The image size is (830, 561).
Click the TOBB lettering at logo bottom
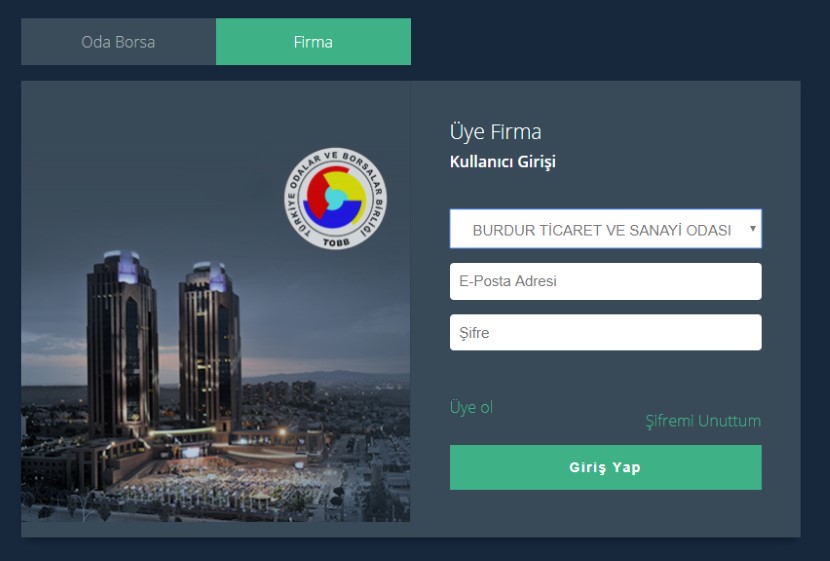point(336,242)
